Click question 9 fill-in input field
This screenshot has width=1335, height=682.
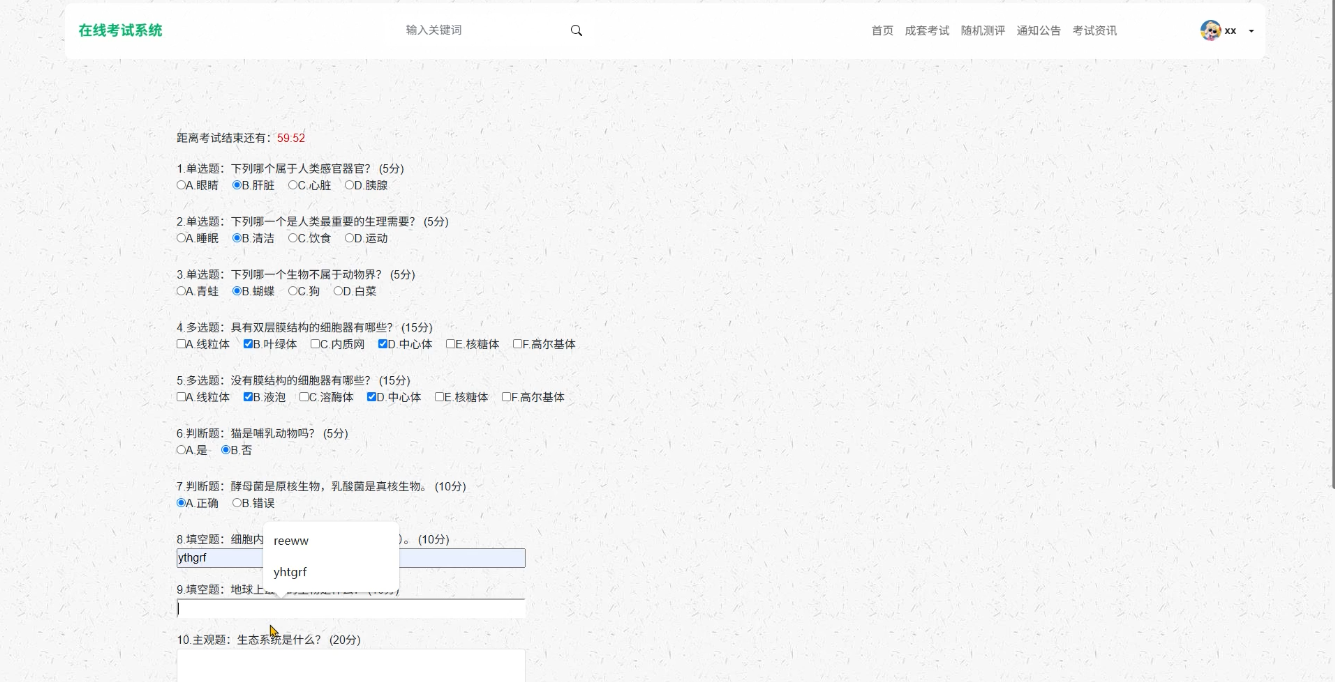click(351, 608)
